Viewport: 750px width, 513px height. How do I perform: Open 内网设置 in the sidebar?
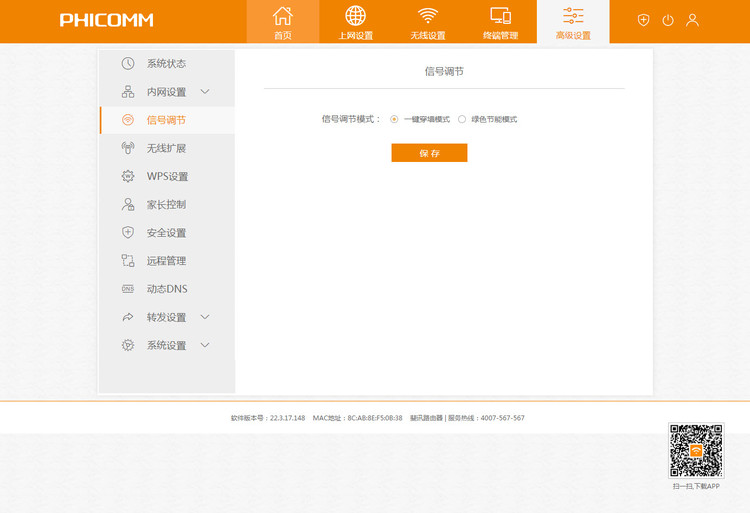coord(167,91)
